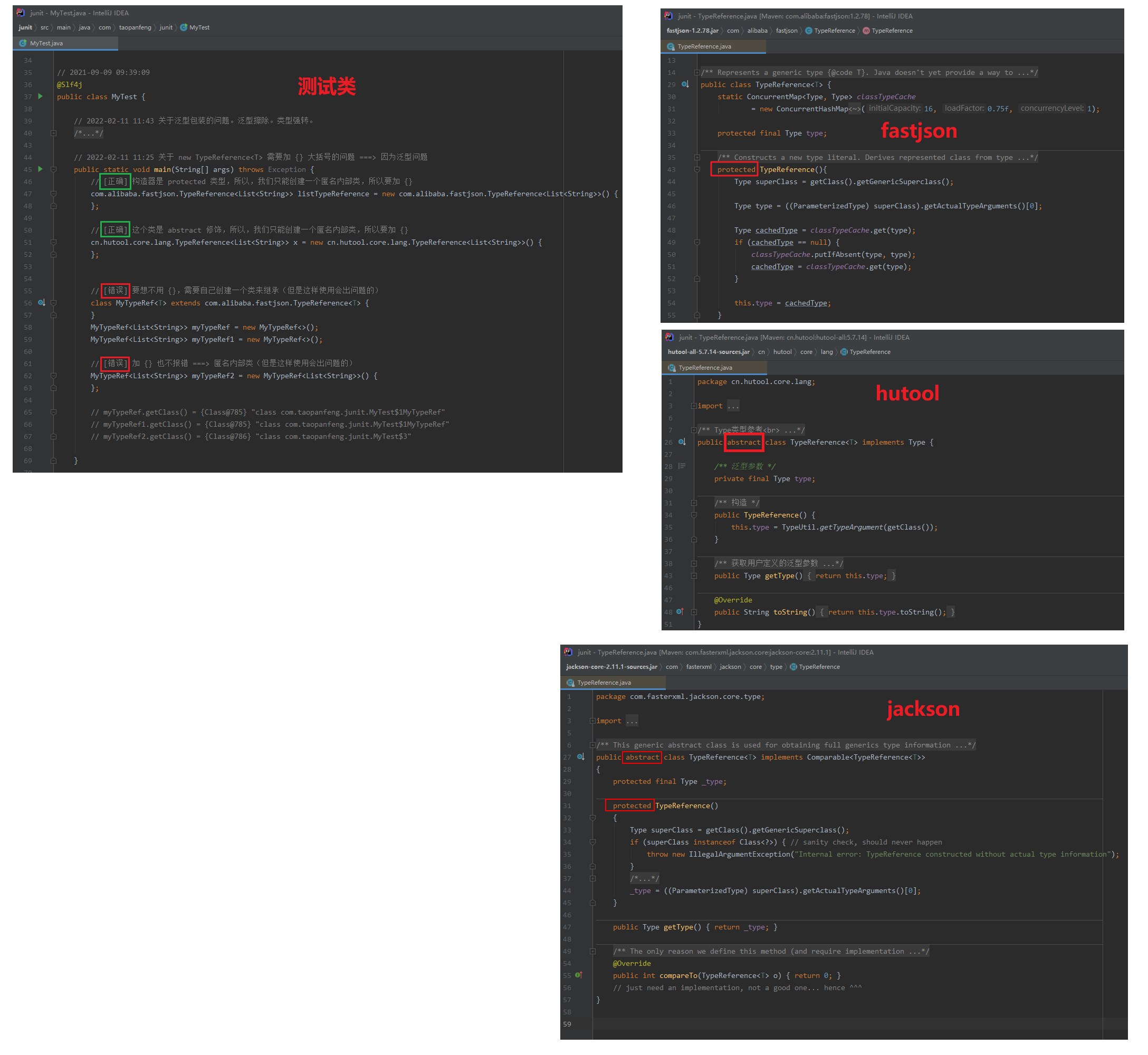Click 'jackson-core-2.11.1-sources.jar' breadcrumb item
This screenshot has width=1148, height=1055.
(611, 667)
